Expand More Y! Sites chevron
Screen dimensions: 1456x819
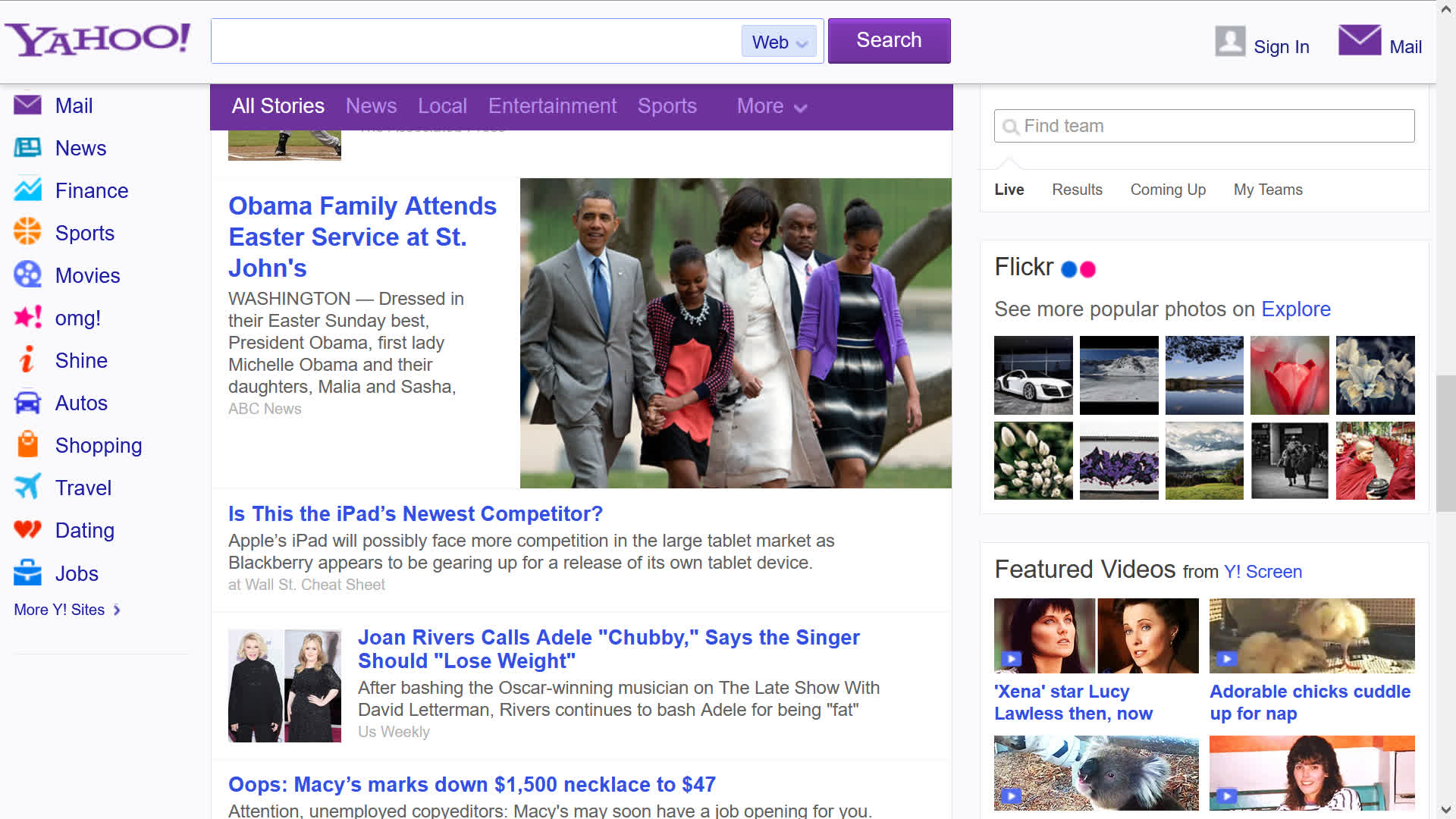pos(117,610)
